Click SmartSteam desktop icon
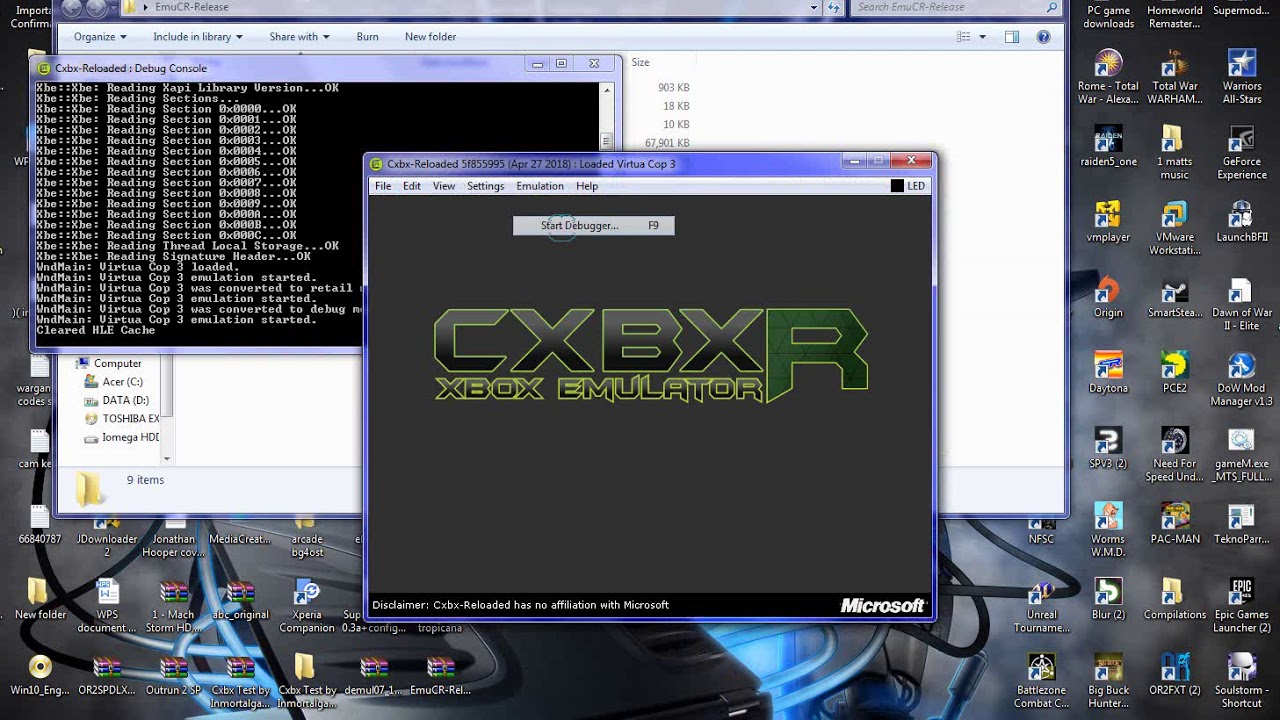The image size is (1280, 720). tap(1175, 297)
